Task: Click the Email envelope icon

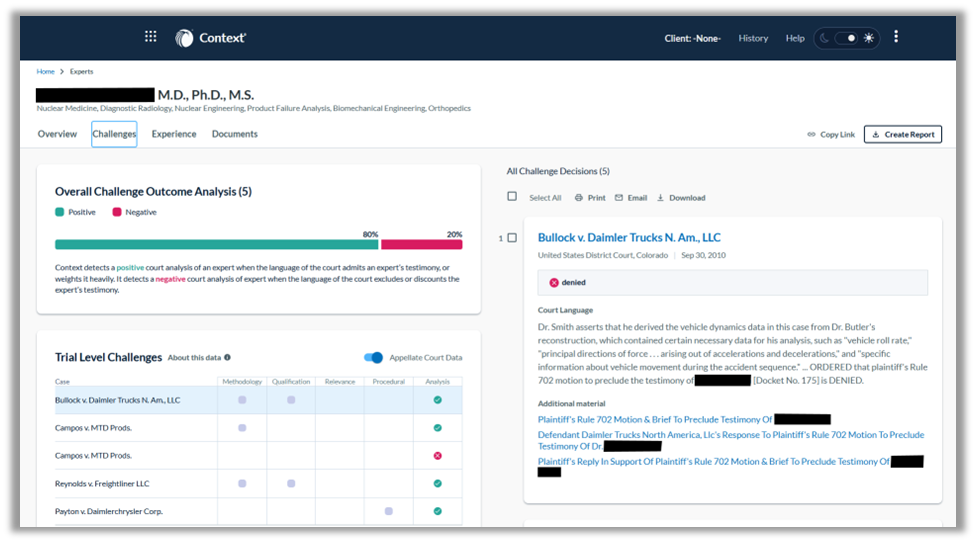Action: click(x=619, y=198)
